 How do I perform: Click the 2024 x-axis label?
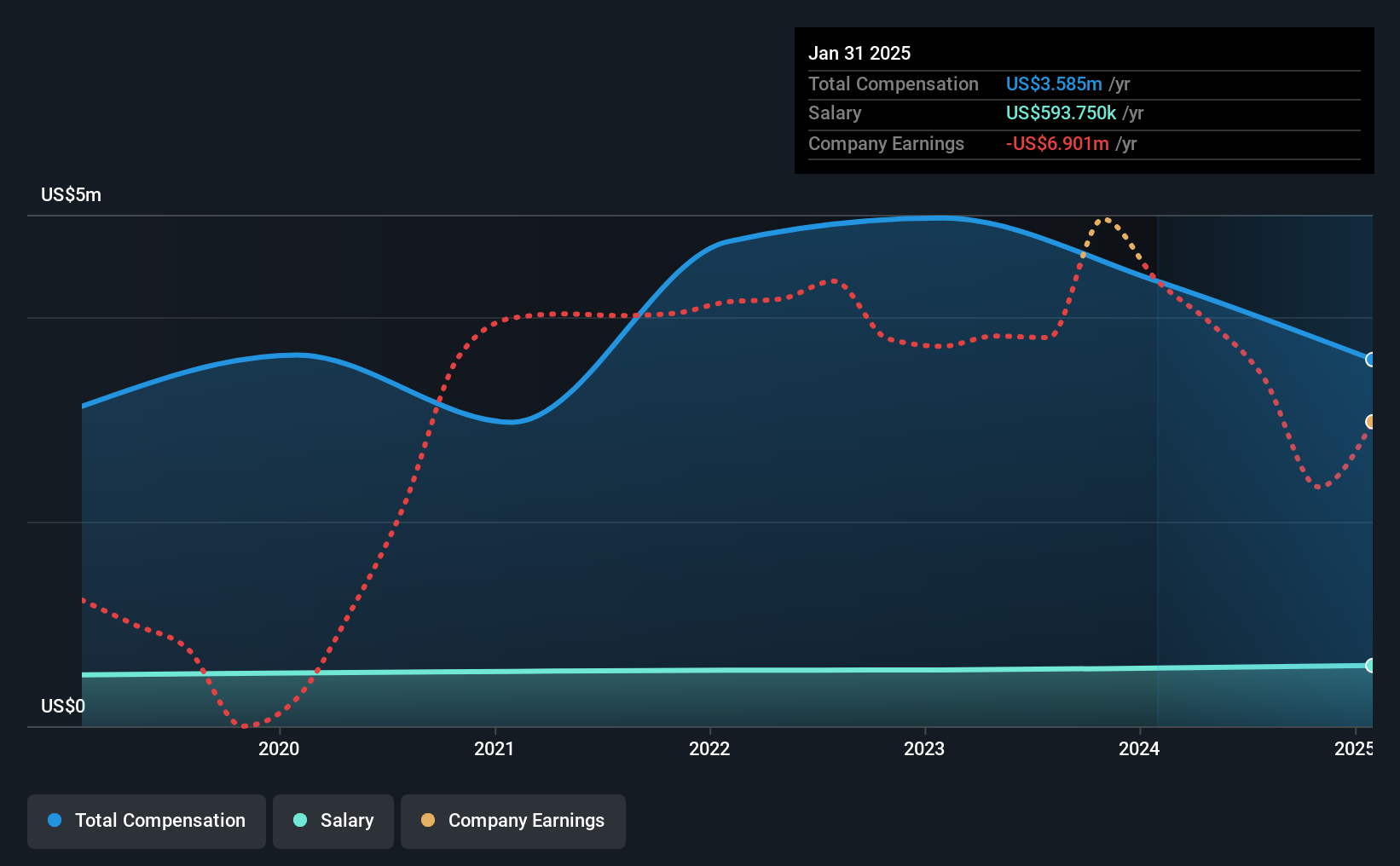(x=1139, y=748)
